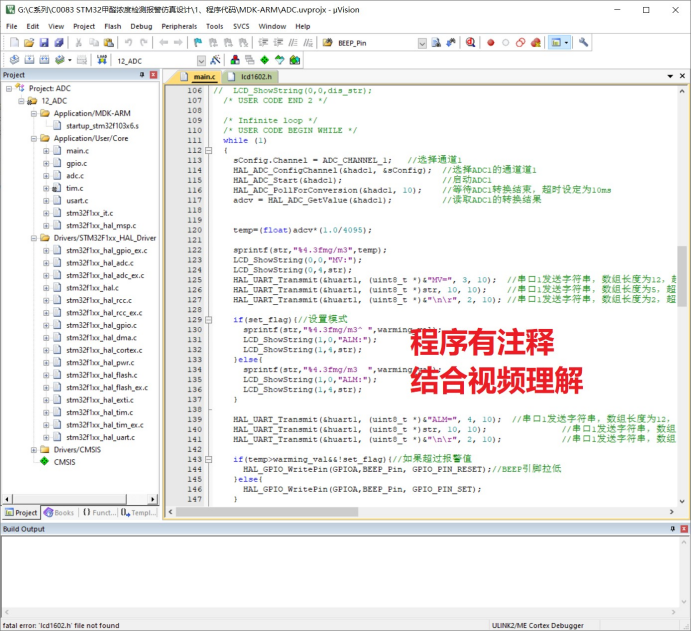Screen dimensions: 692x631
Task: Collapse the Application/User/Core group
Action: [x=34, y=139]
